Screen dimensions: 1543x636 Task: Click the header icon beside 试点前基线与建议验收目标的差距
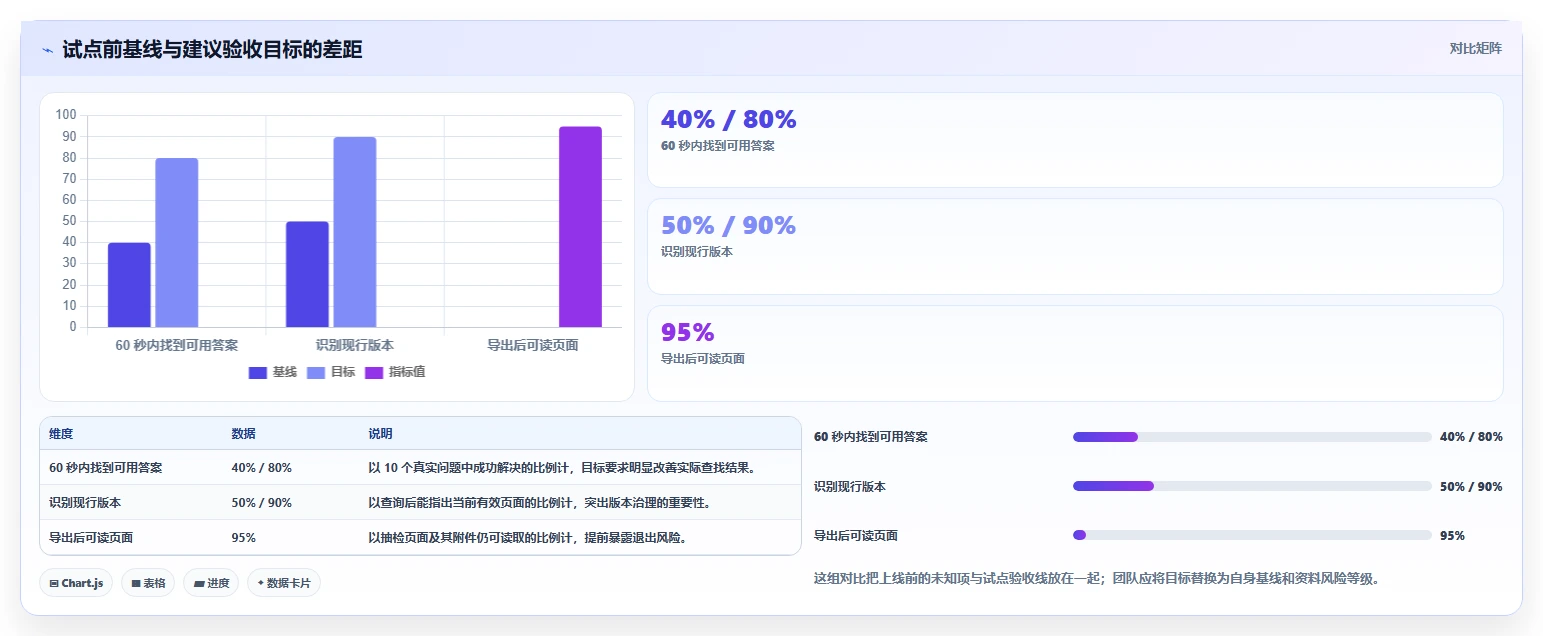(x=47, y=49)
